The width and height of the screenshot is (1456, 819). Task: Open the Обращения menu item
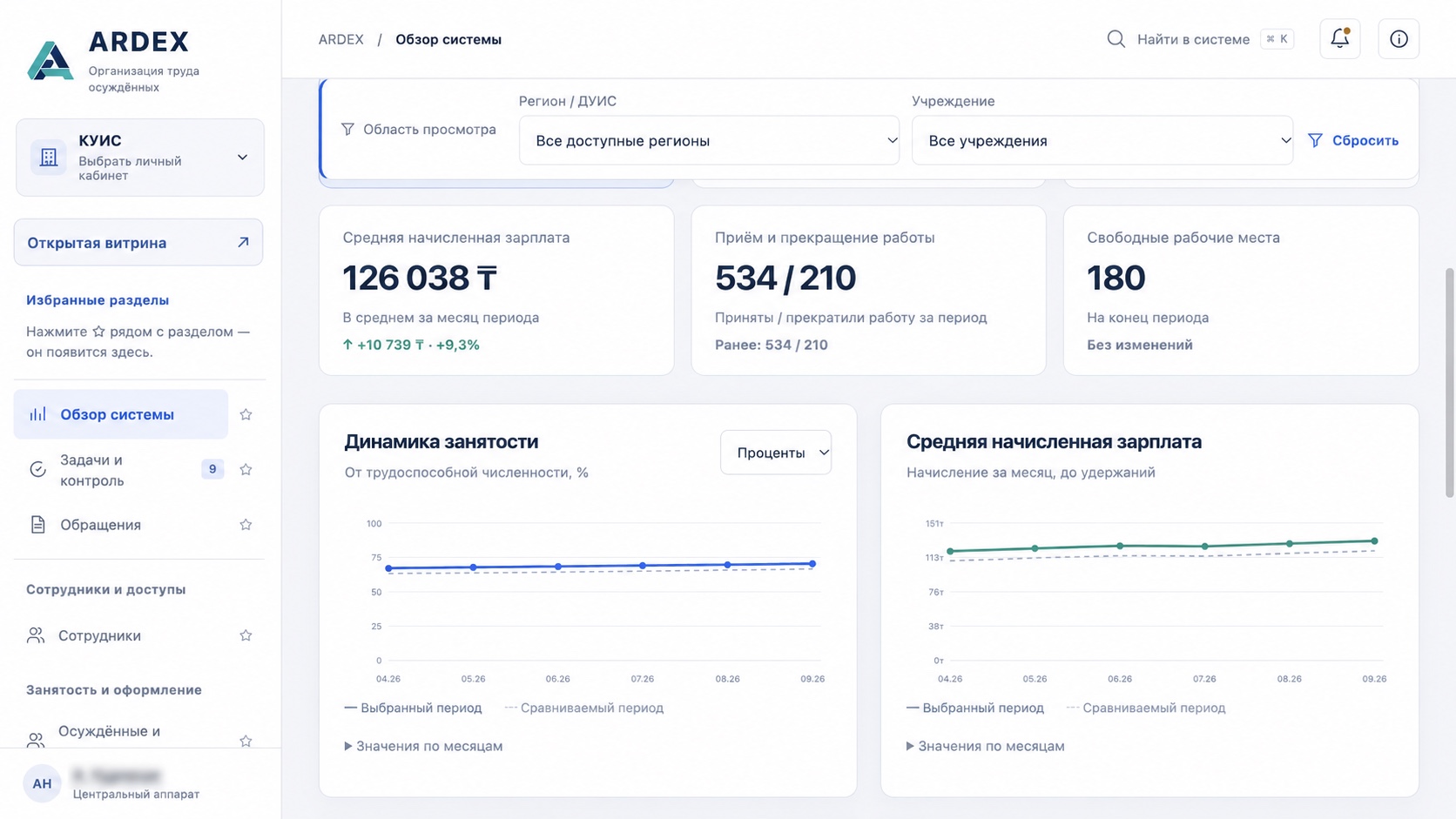pyautogui.click(x=121, y=525)
